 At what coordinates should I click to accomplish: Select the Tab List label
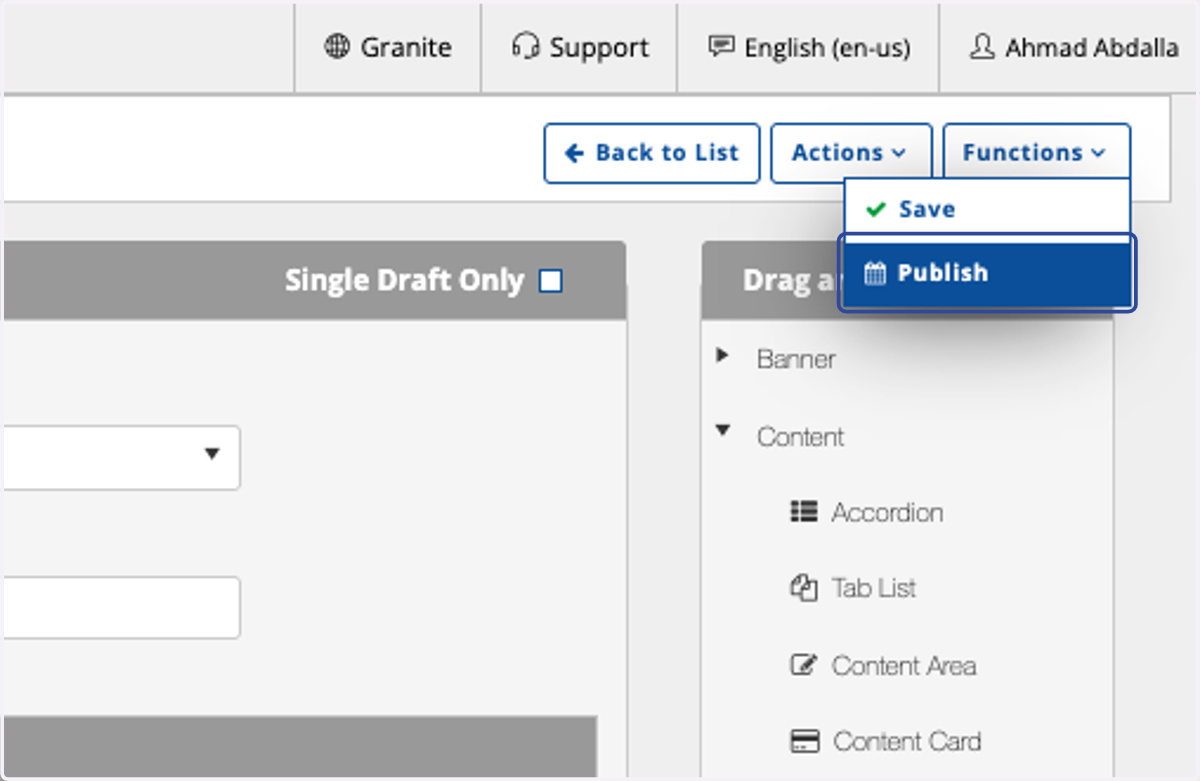(x=874, y=588)
